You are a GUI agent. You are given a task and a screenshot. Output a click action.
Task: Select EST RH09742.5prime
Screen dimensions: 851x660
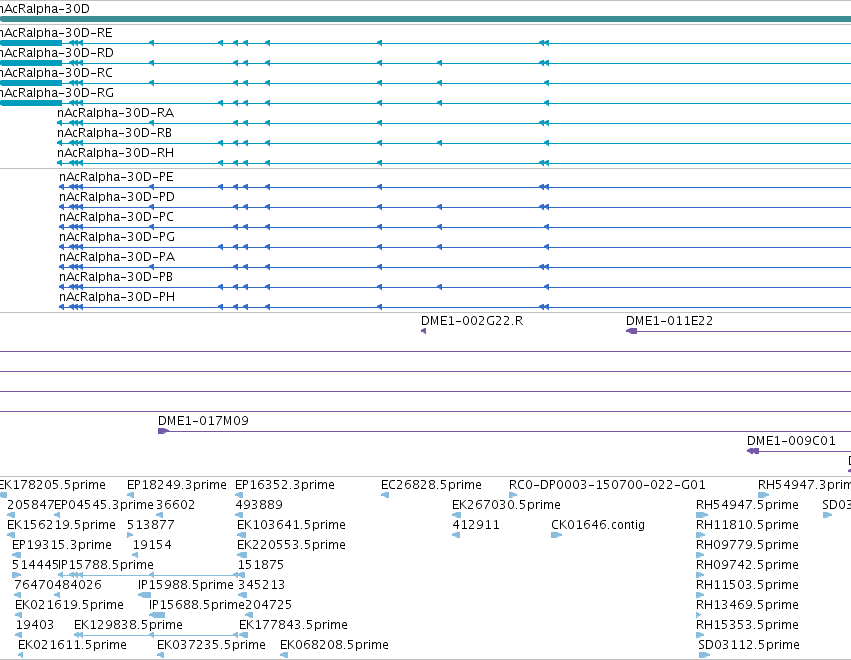pos(747,565)
